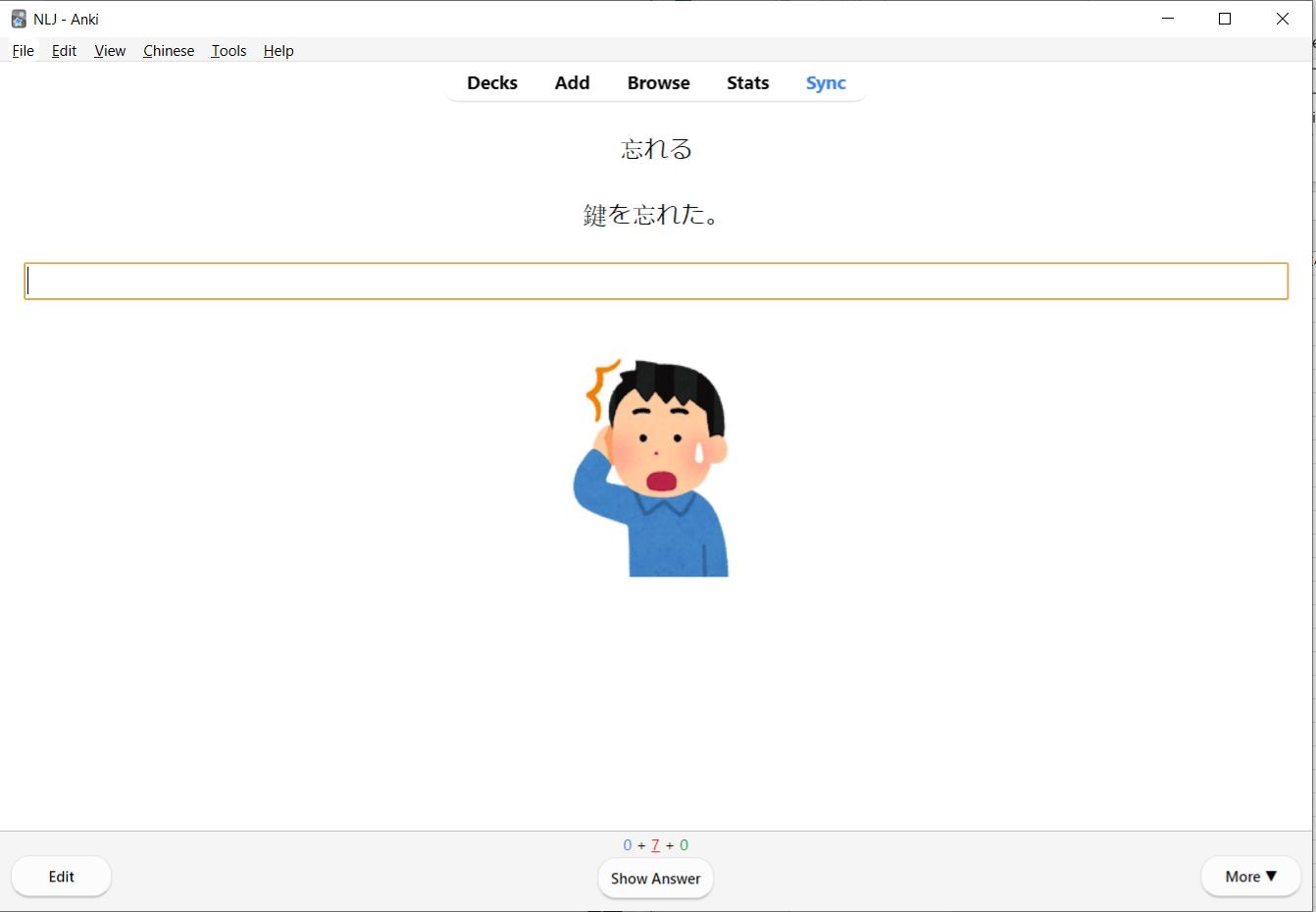Click the Edit button at bottom left
The image size is (1316, 912).
click(61, 877)
